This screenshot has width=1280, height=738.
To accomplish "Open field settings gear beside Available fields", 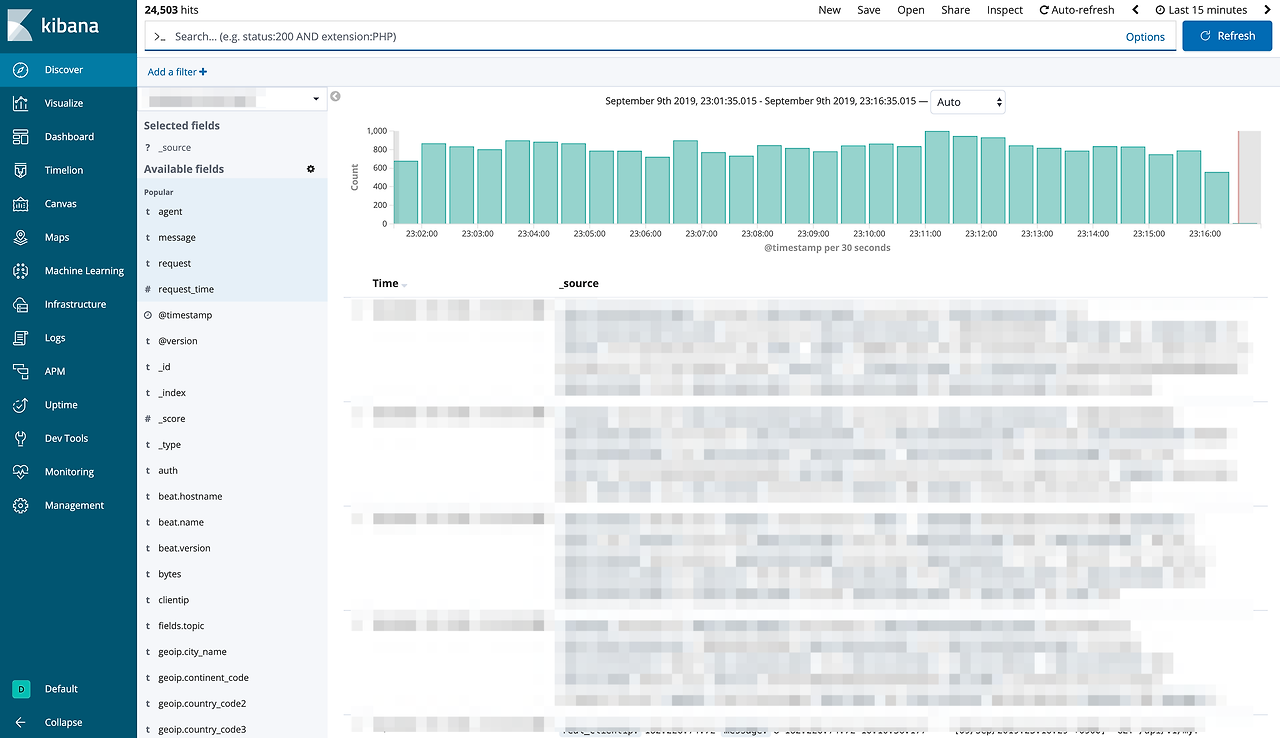I will [311, 169].
